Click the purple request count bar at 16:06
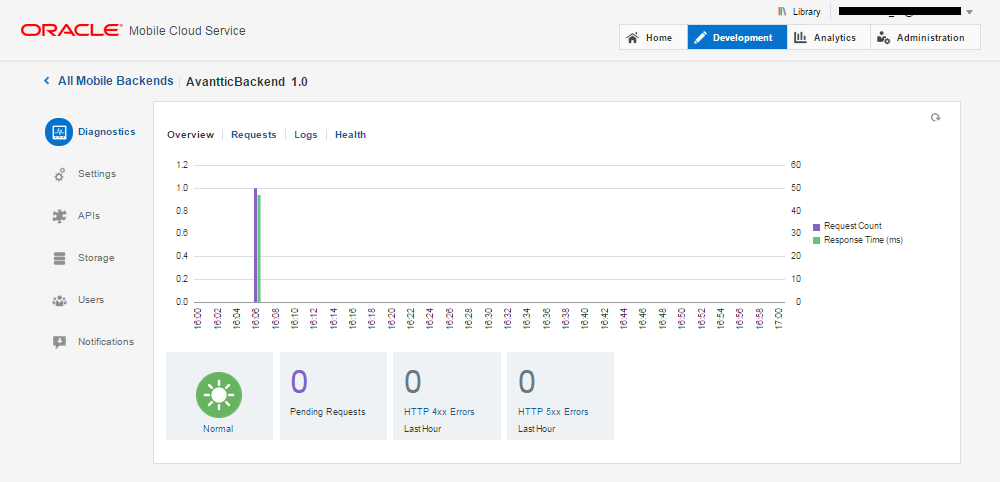The width and height of the screenshot is (1000, 482). (255, 245)
